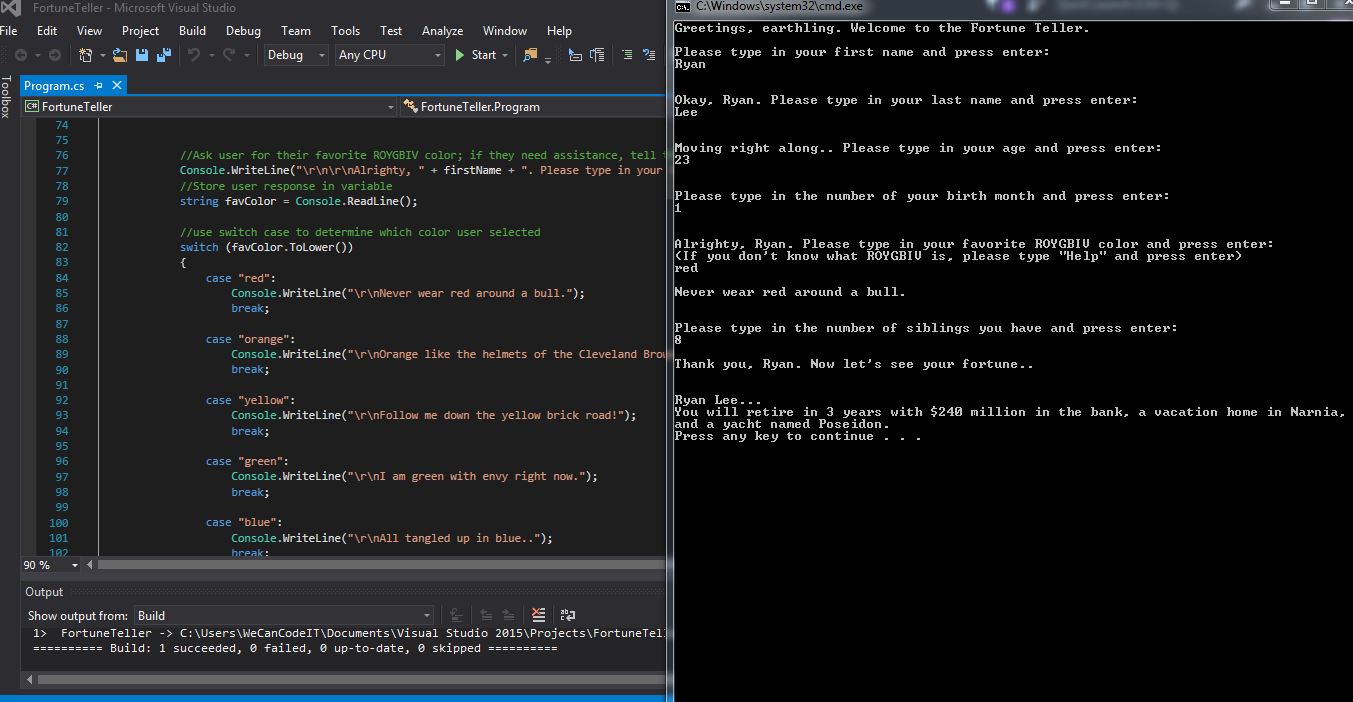The width and height of the screenshot is (1353, 702).
Task: Click the Output panel horizontal scrollbar
Action: click(351, 680)
